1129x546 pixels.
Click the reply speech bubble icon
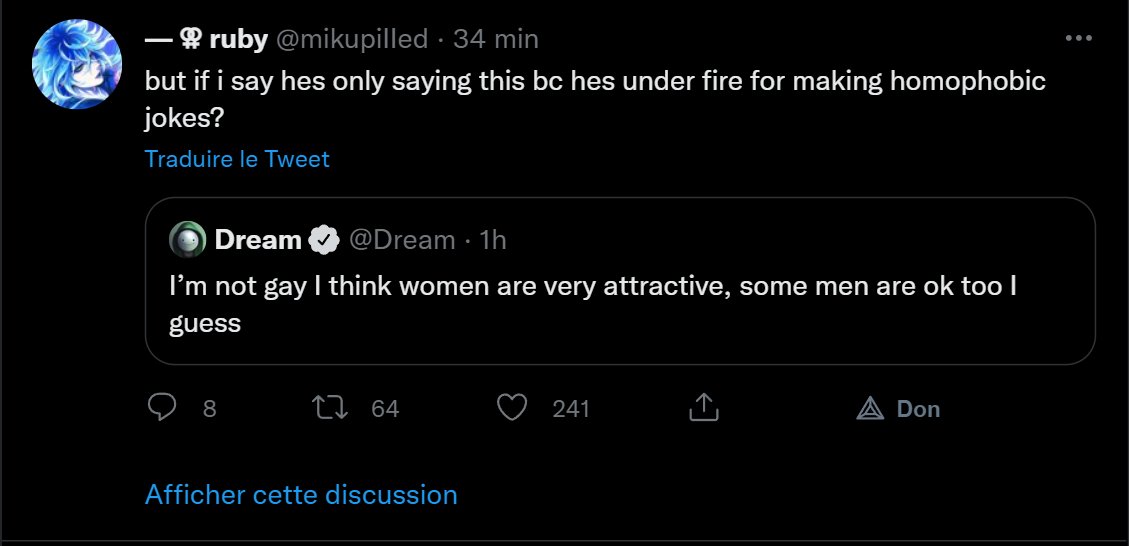coord(162,408)
